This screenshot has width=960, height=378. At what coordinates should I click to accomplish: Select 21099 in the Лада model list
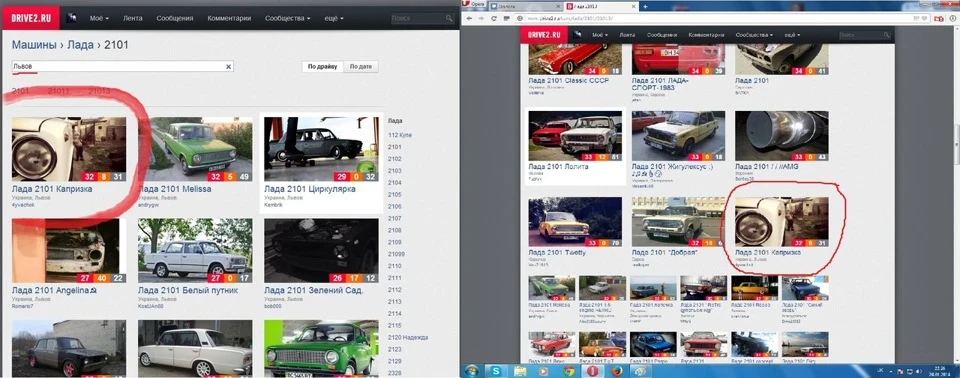pyautogui.click(x=396, y=254)
